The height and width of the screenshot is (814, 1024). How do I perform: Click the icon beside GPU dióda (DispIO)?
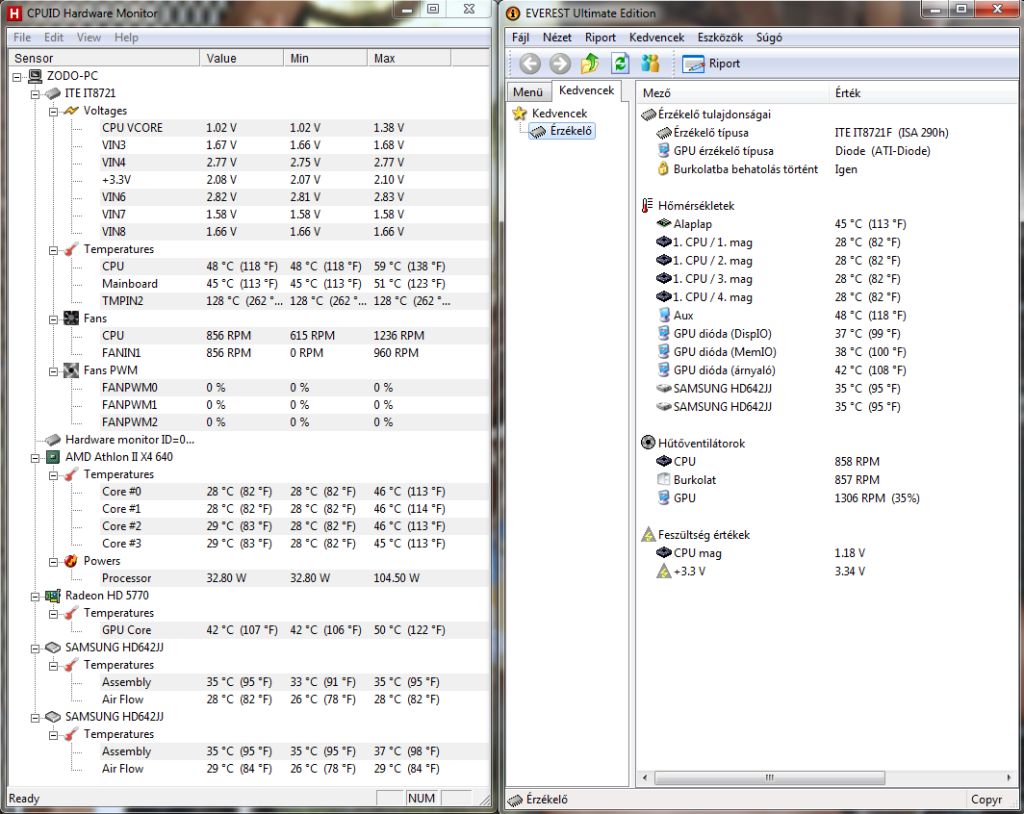(664, 333)
